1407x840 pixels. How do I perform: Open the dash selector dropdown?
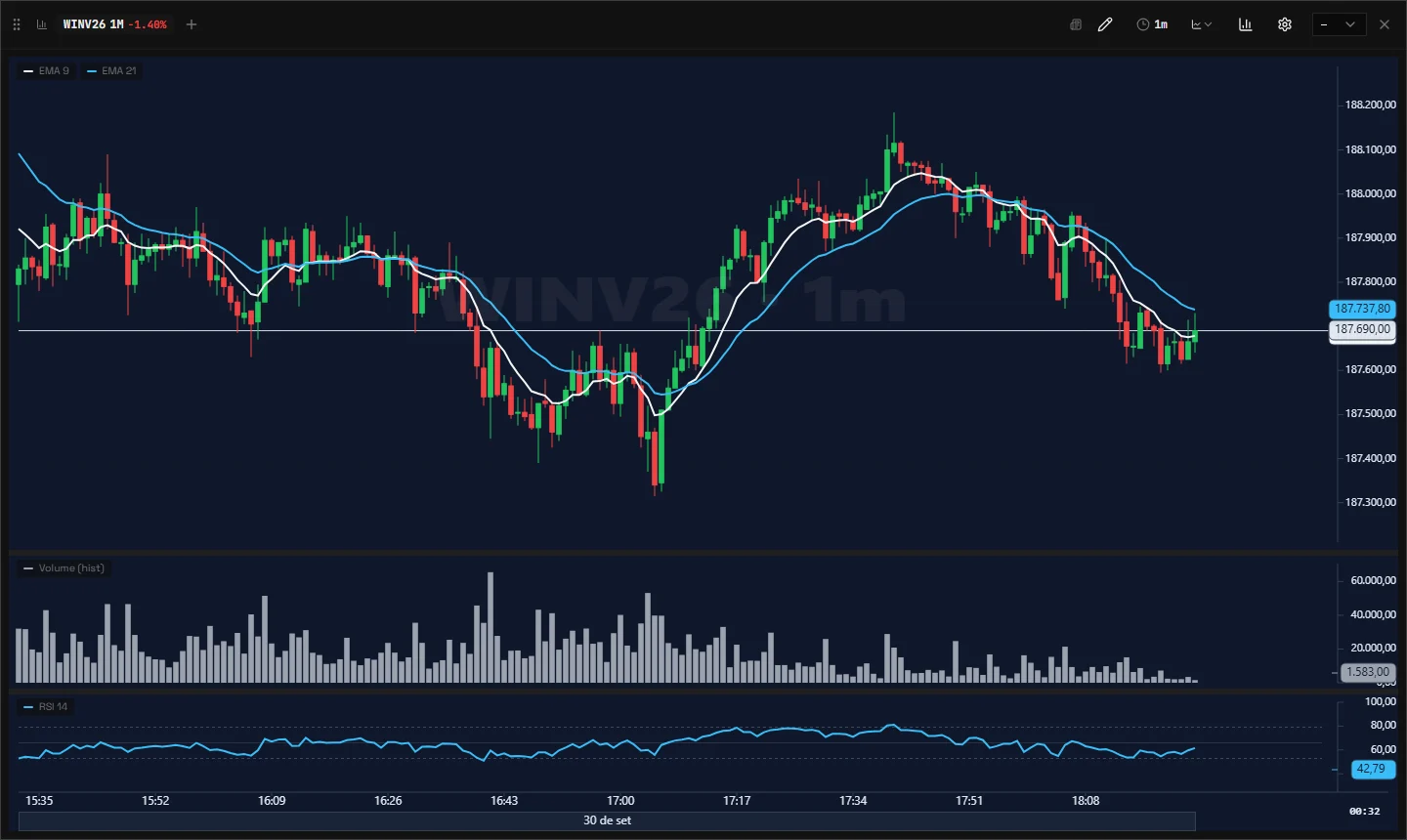[x=1337, y=24]
